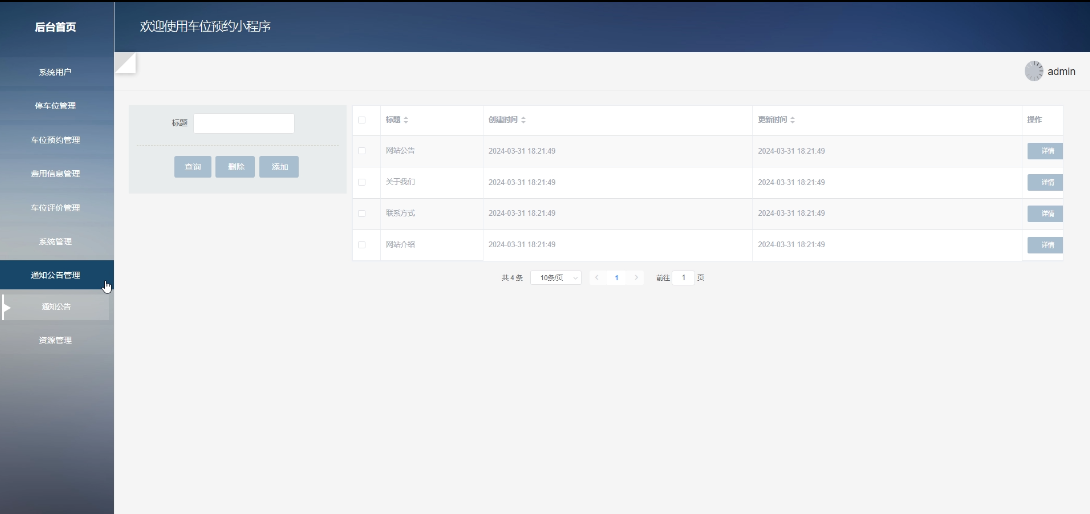Check the 网站介绍 row checkbox

click(361, 245)
